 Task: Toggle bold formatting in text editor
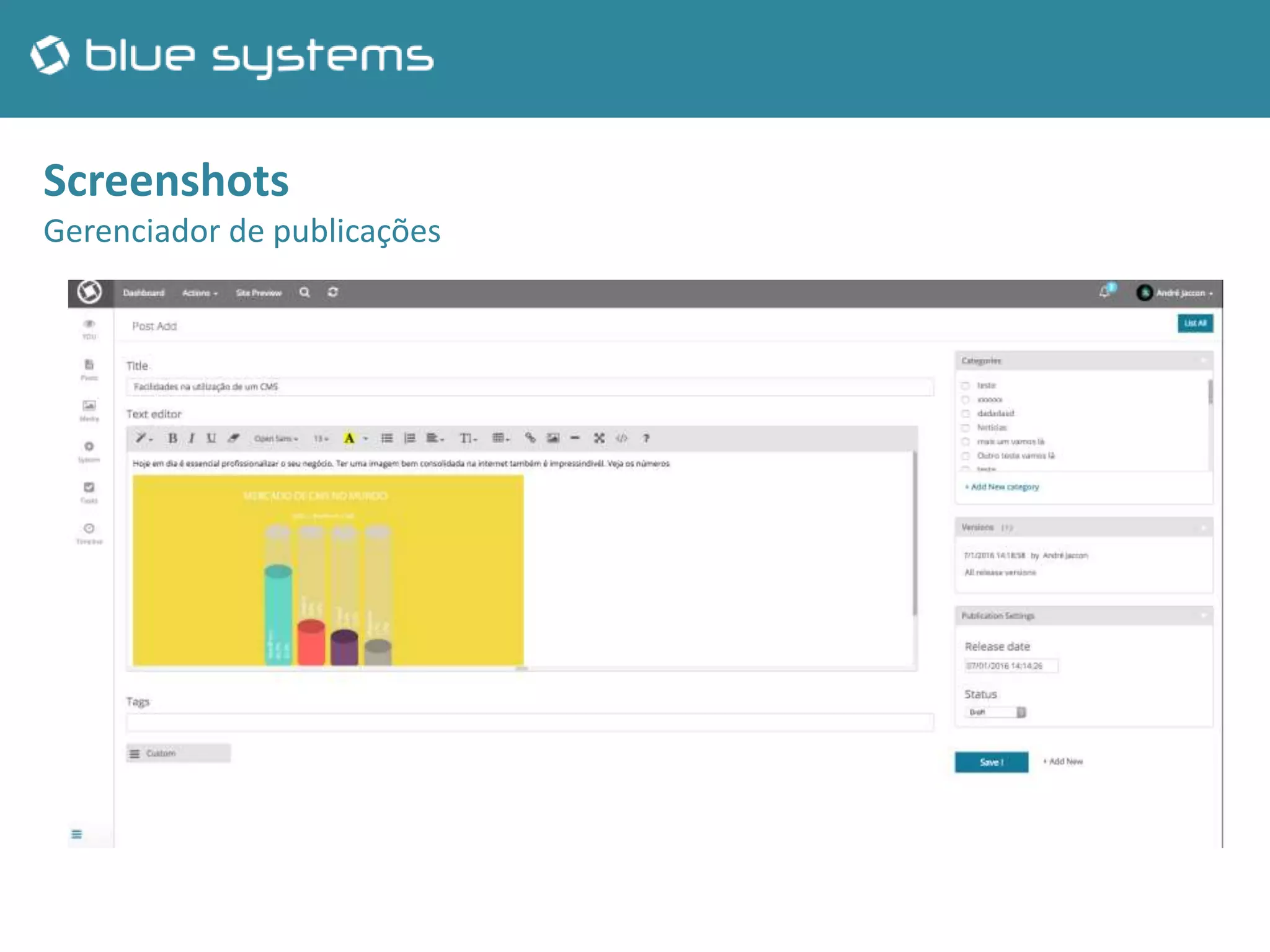click(x=172, y=438)
